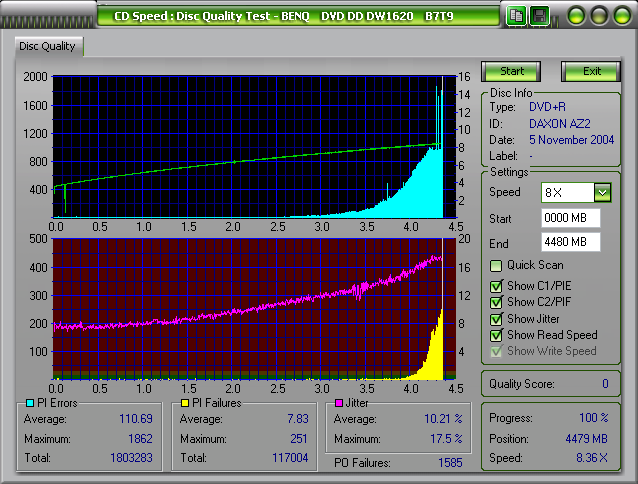This screenshot has height=484, width=638.
Task: Click the greyed Show Write Speed checkbox
Action: (496, 351)
